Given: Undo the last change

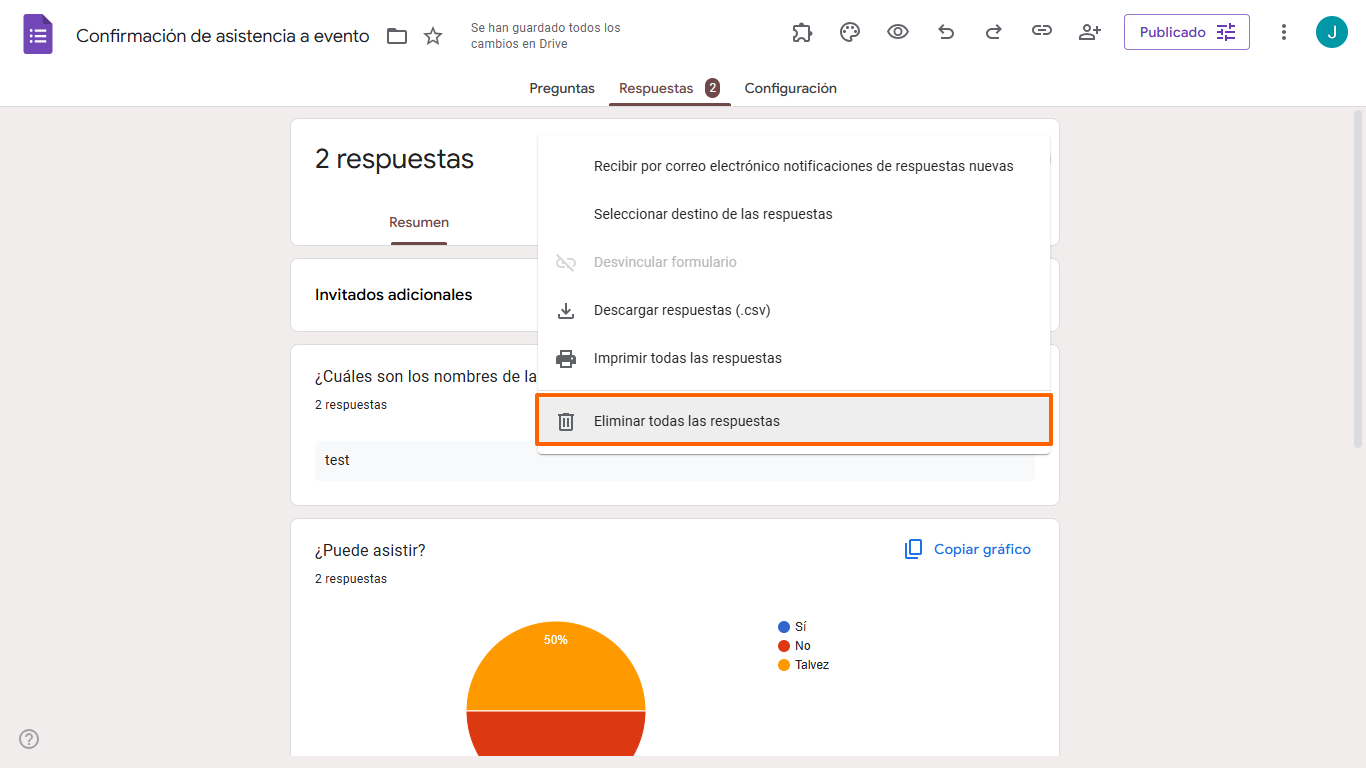Looking at the screenshot, I should coord(945,32).
